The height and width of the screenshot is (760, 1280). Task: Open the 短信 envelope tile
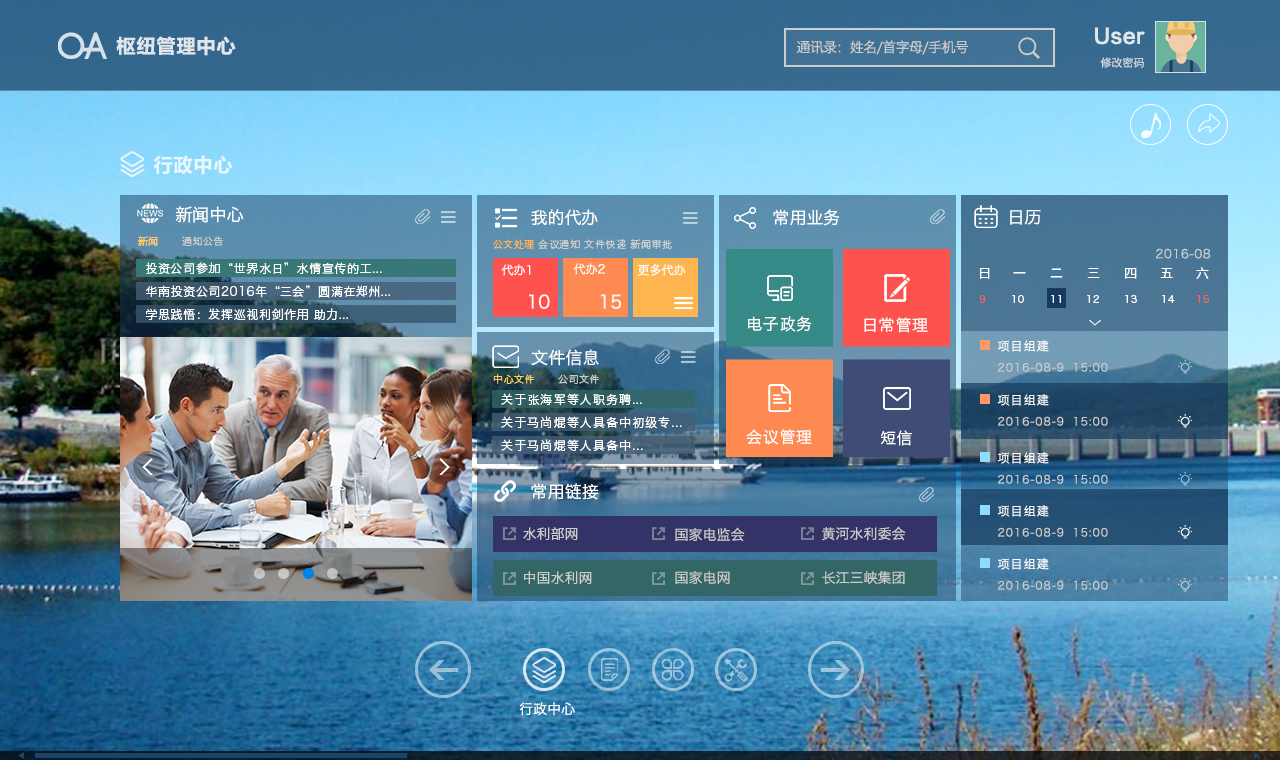896,408
